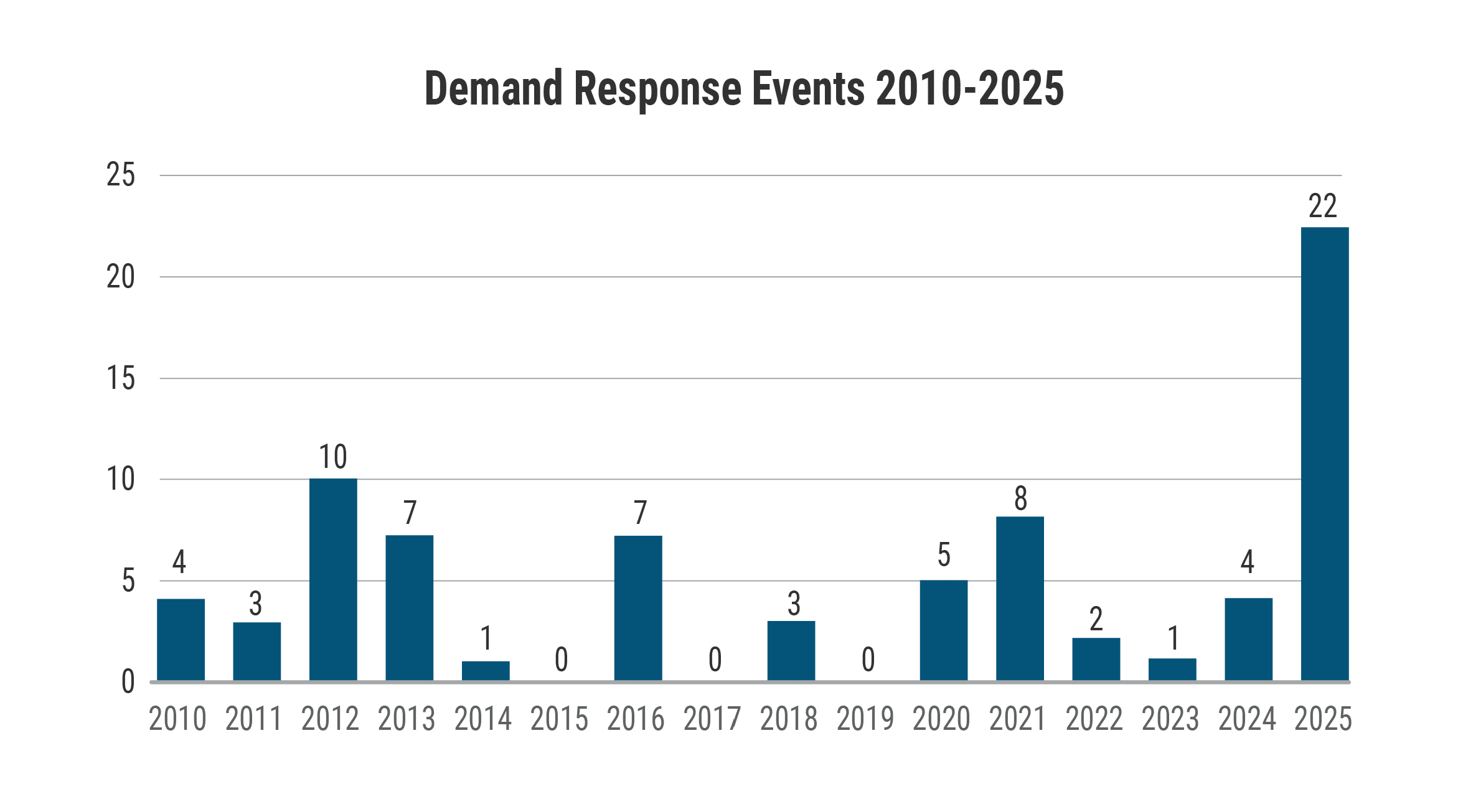The image size is (1463, 812).
Task: Select the data label 8 above 2021
Action: pos(1021,498)
